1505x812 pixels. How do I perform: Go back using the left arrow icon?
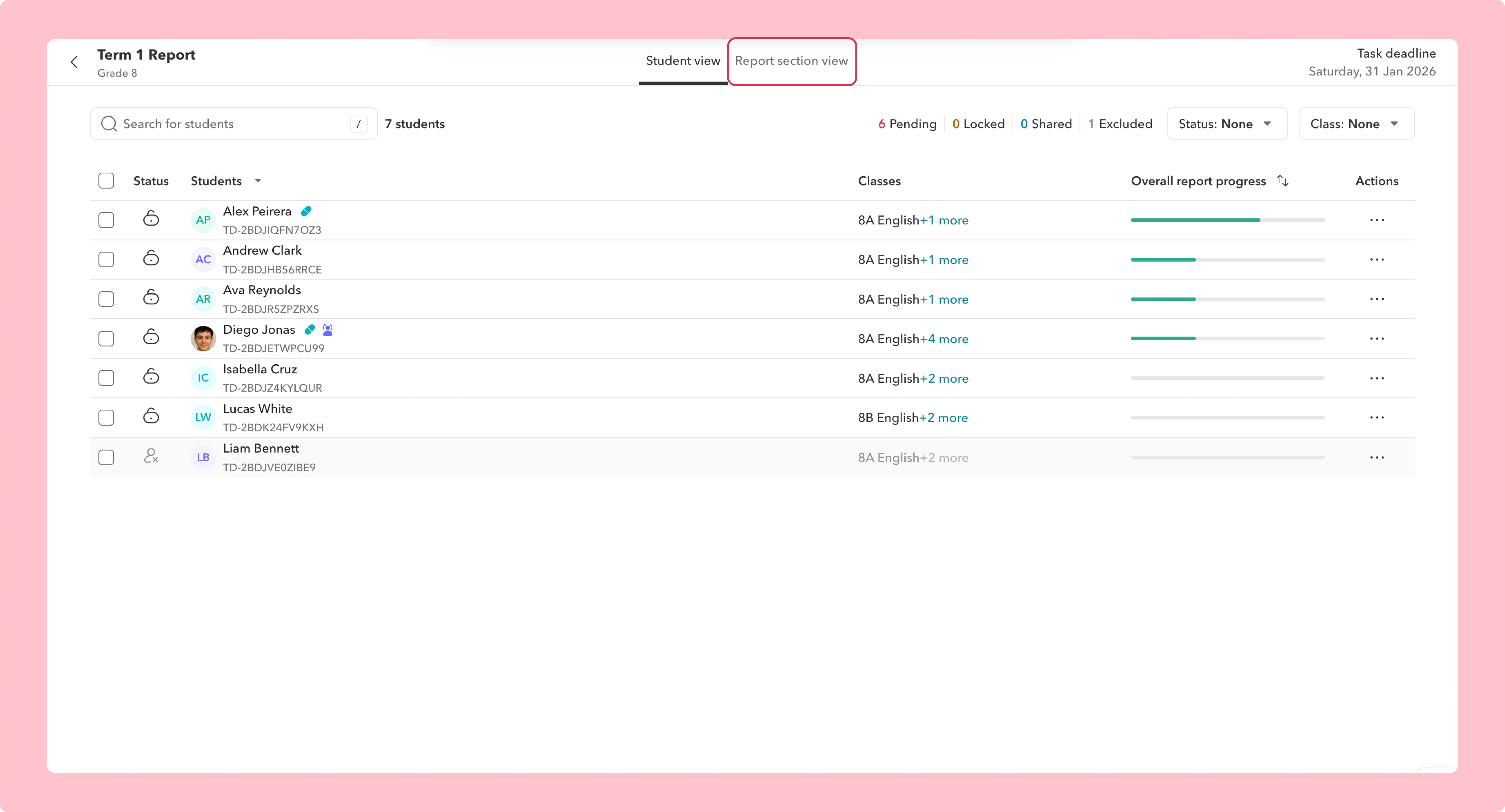point(74,62)
